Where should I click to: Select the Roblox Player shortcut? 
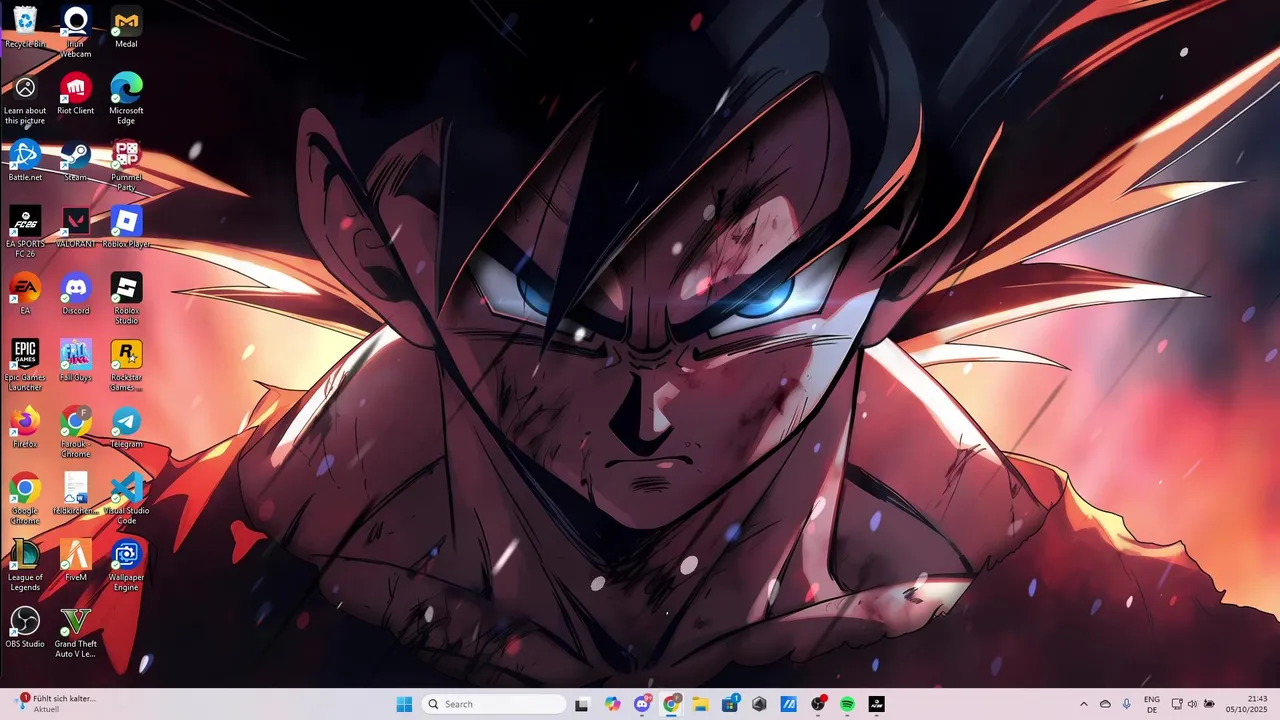[126, 227]
